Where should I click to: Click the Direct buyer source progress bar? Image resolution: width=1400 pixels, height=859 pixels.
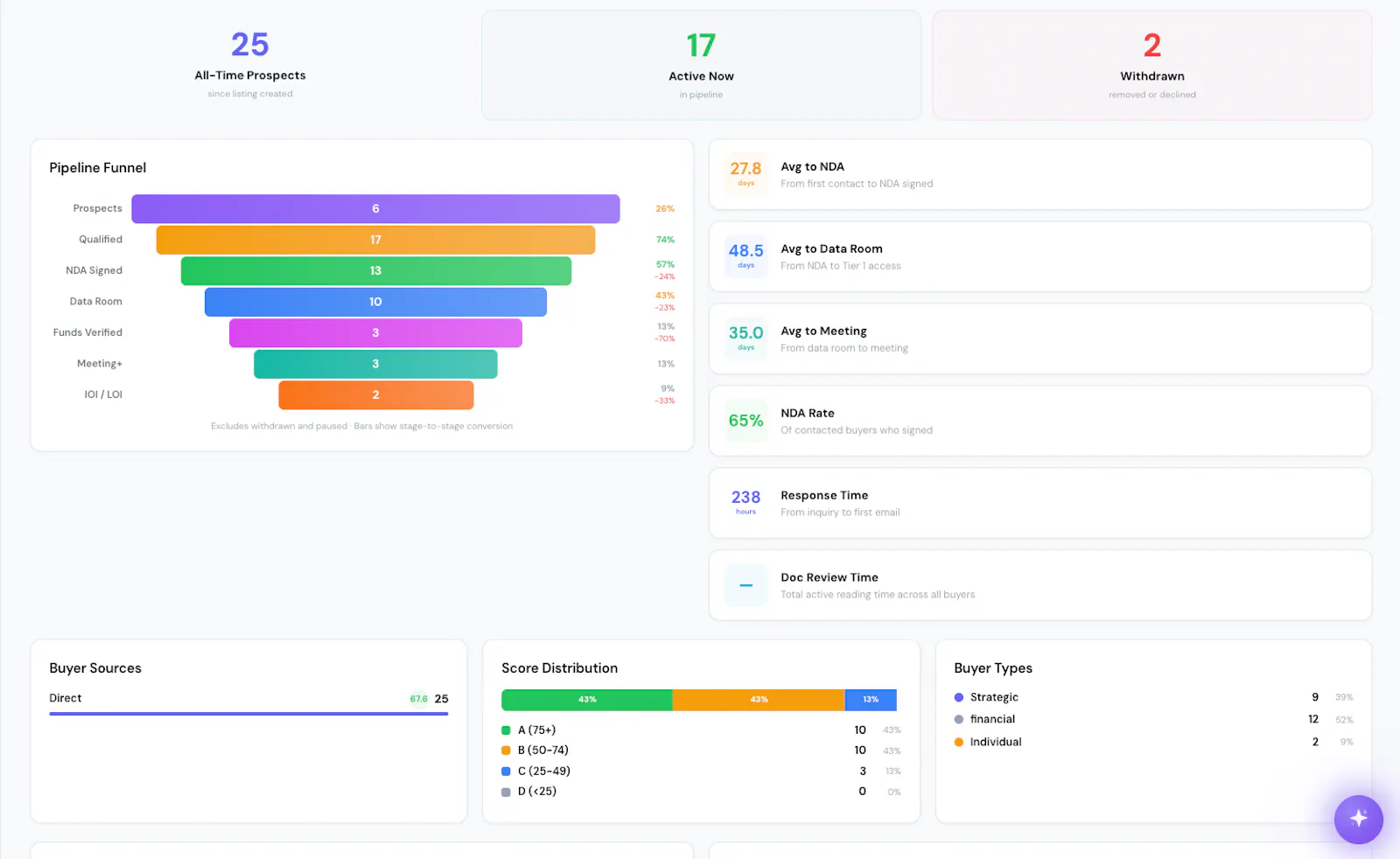[x=248, y=714]
